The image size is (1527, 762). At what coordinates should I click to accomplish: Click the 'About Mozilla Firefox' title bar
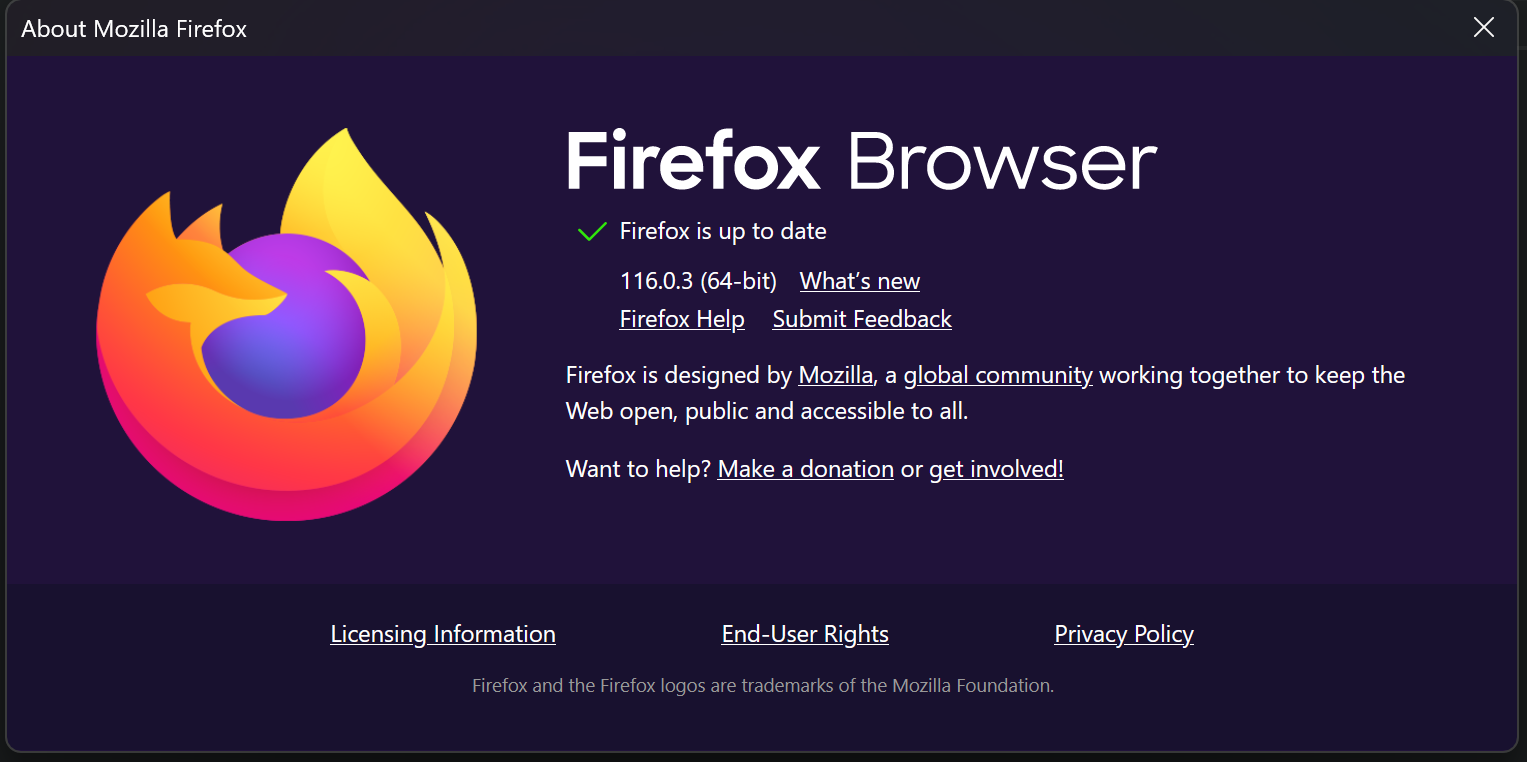[134, 29]
